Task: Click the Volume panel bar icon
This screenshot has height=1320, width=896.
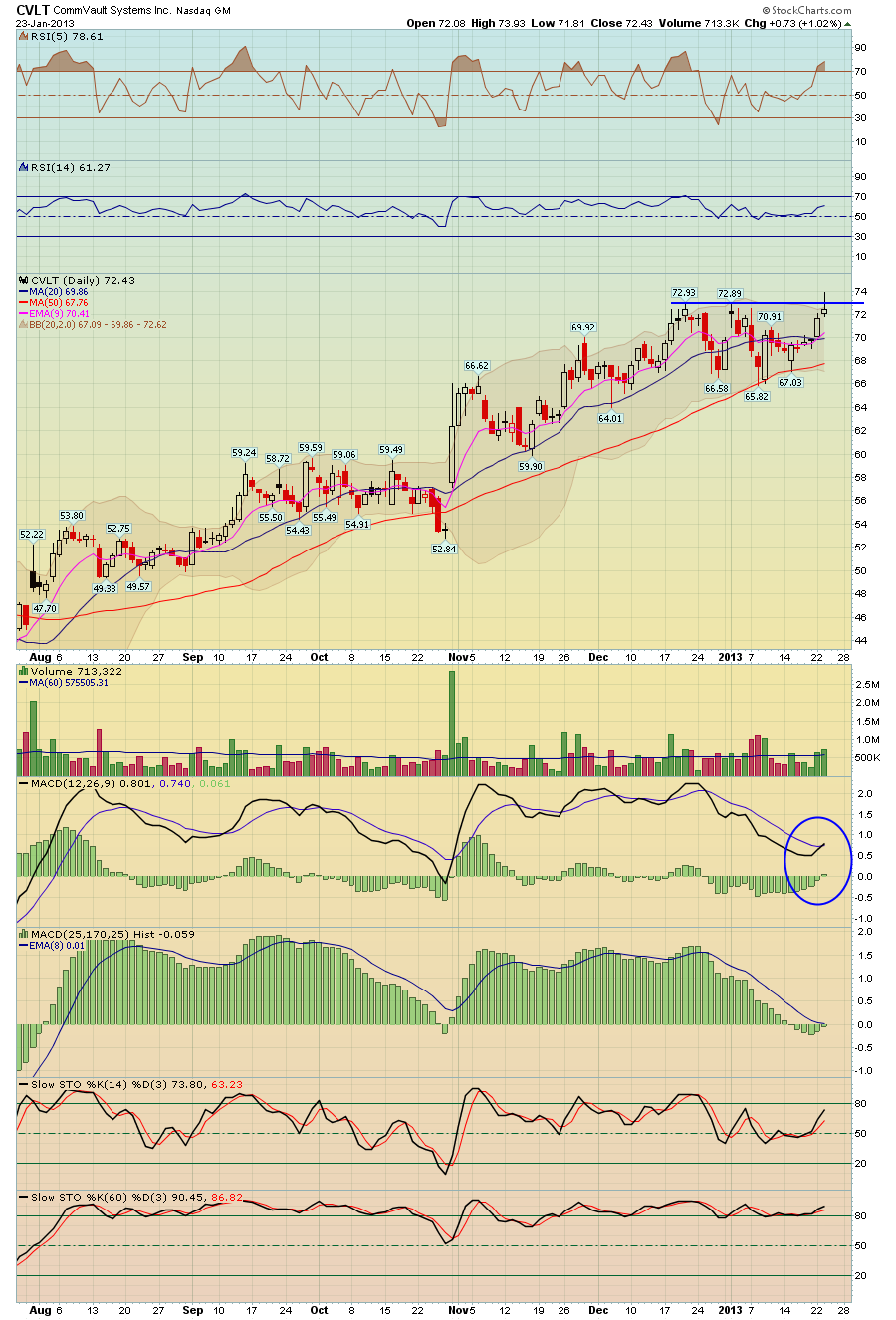Action: (x=24, y=672)
